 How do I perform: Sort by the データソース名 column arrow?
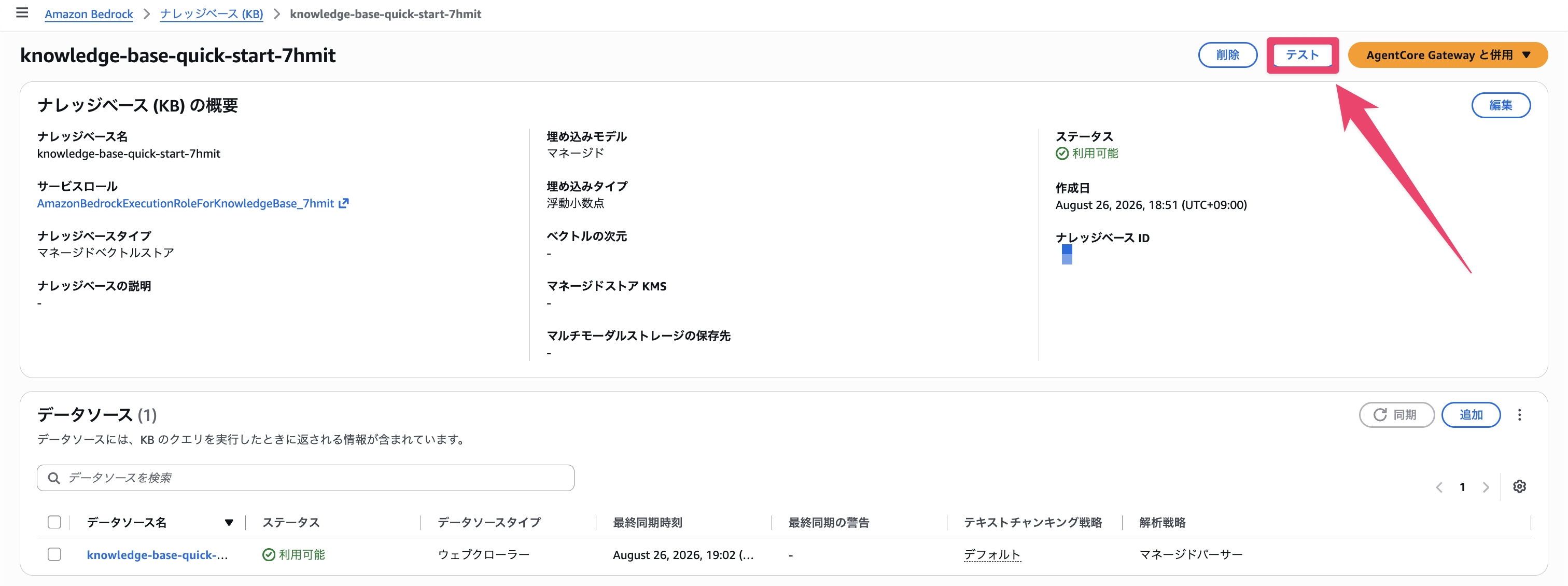(229, 523)
